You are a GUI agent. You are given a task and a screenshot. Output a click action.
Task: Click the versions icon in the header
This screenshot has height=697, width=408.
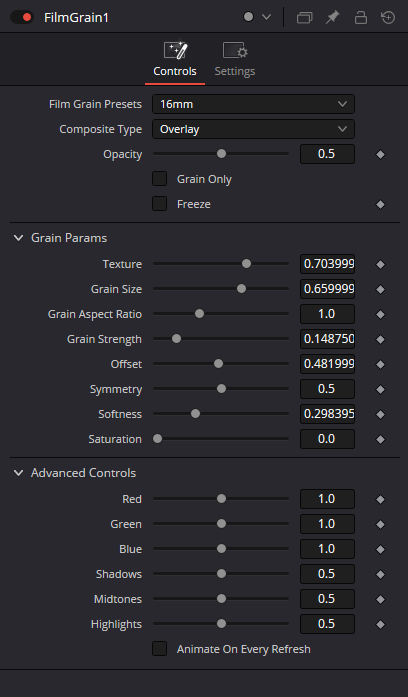click(x=304, y=17)
